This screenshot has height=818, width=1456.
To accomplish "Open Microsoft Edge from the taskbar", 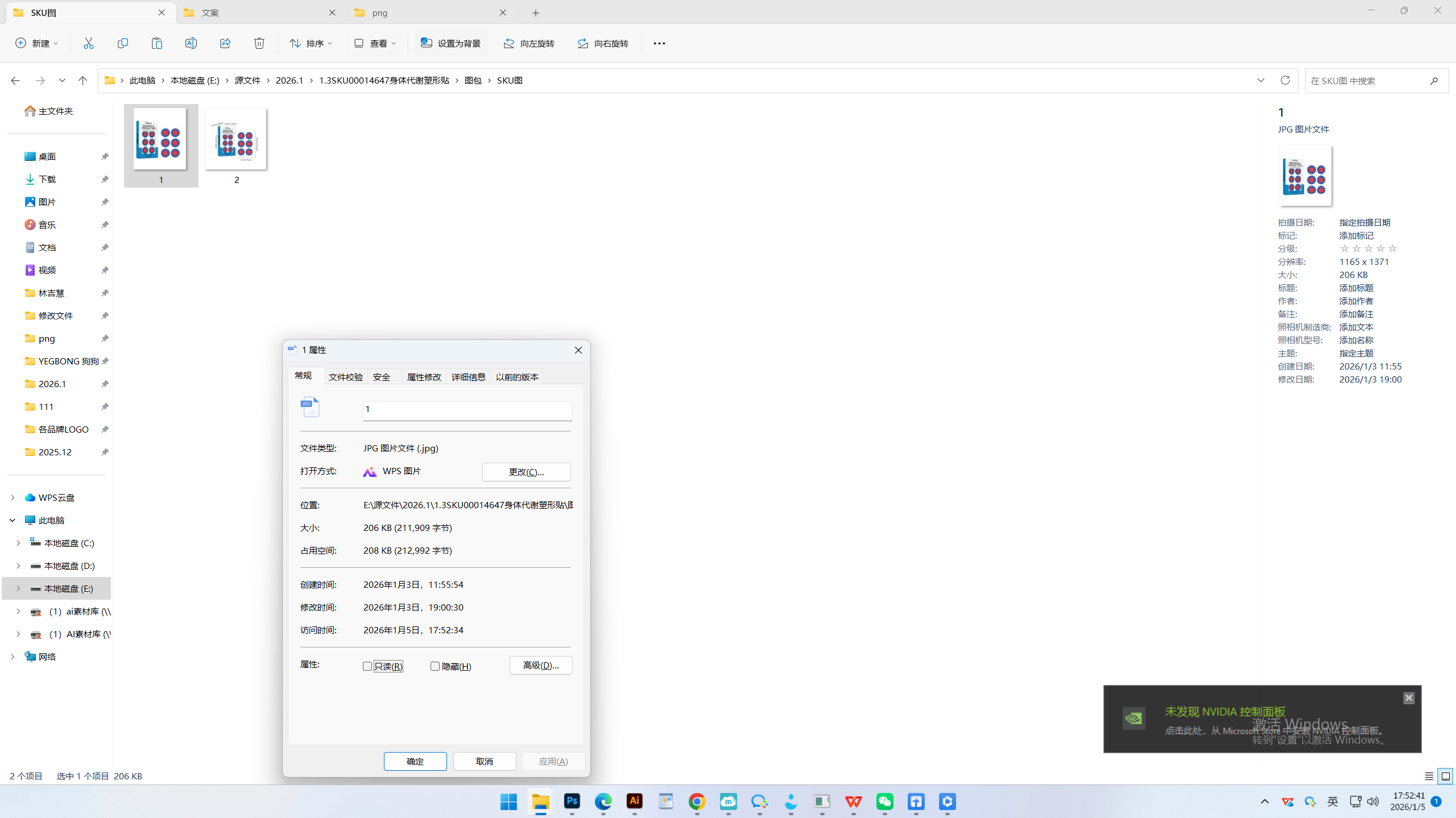I will click(603, 802).
